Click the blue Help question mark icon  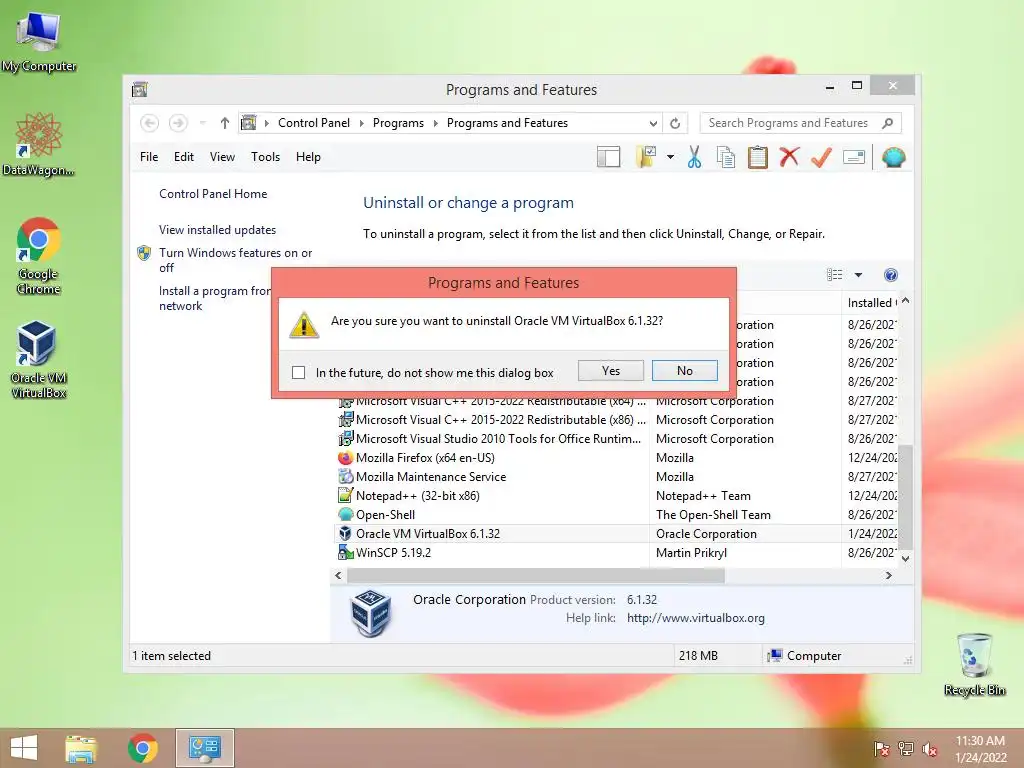click(x=890, y=275)
